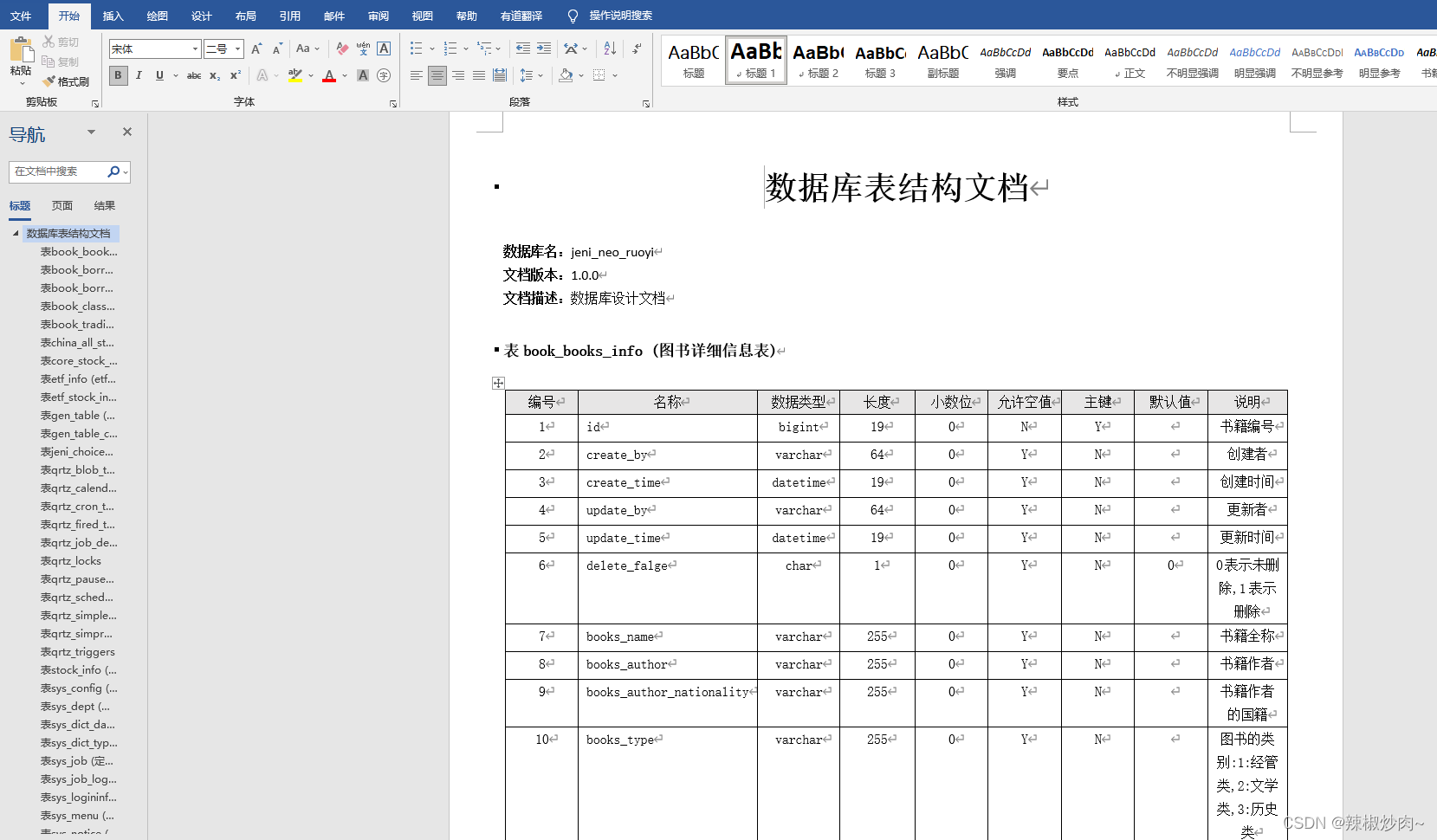Click the 在文档中搜索 search field
Viewport: 1437px width, 840px height.
[58, 171]
